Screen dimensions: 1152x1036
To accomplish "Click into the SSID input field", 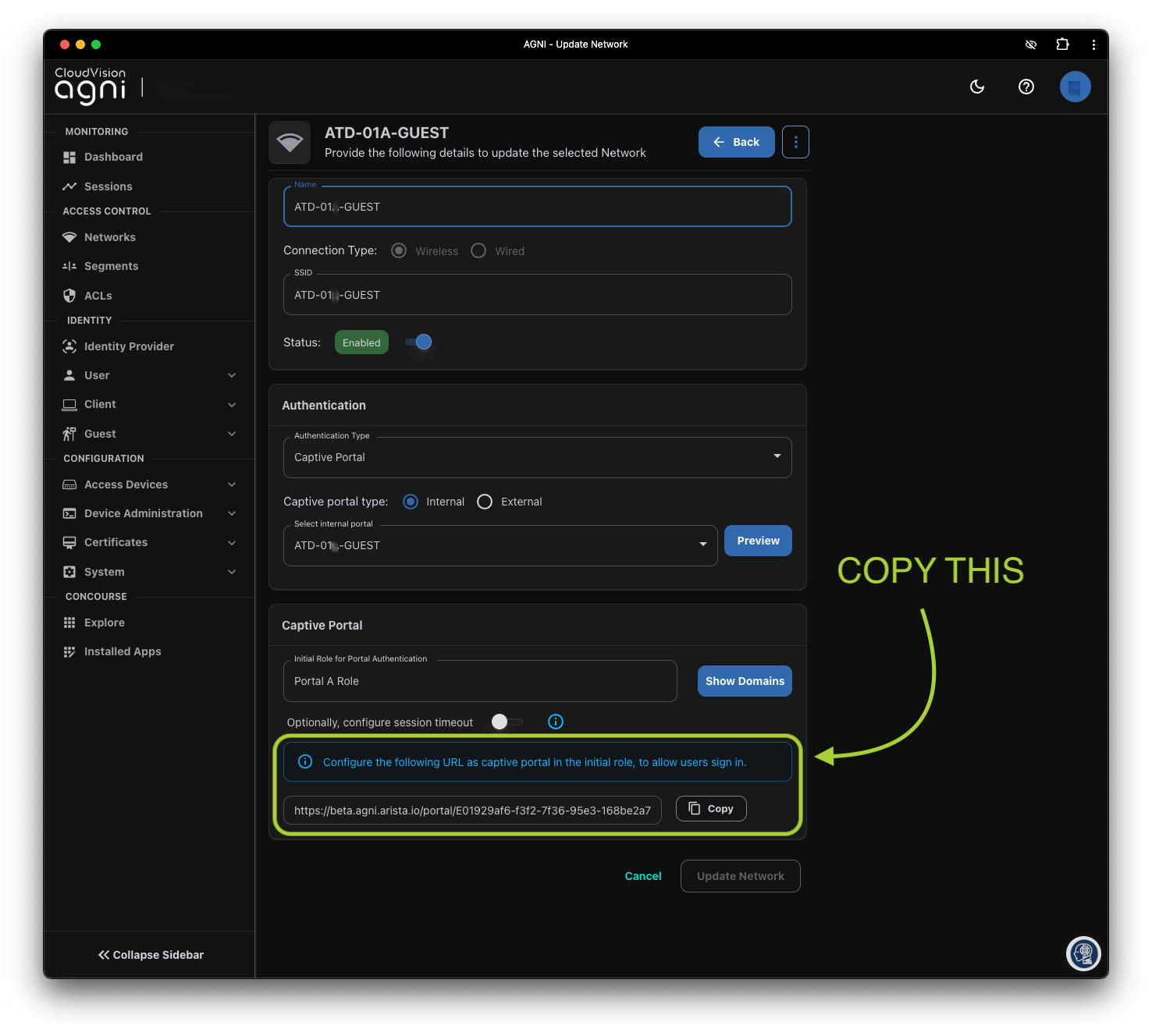I will coord(537,295).
